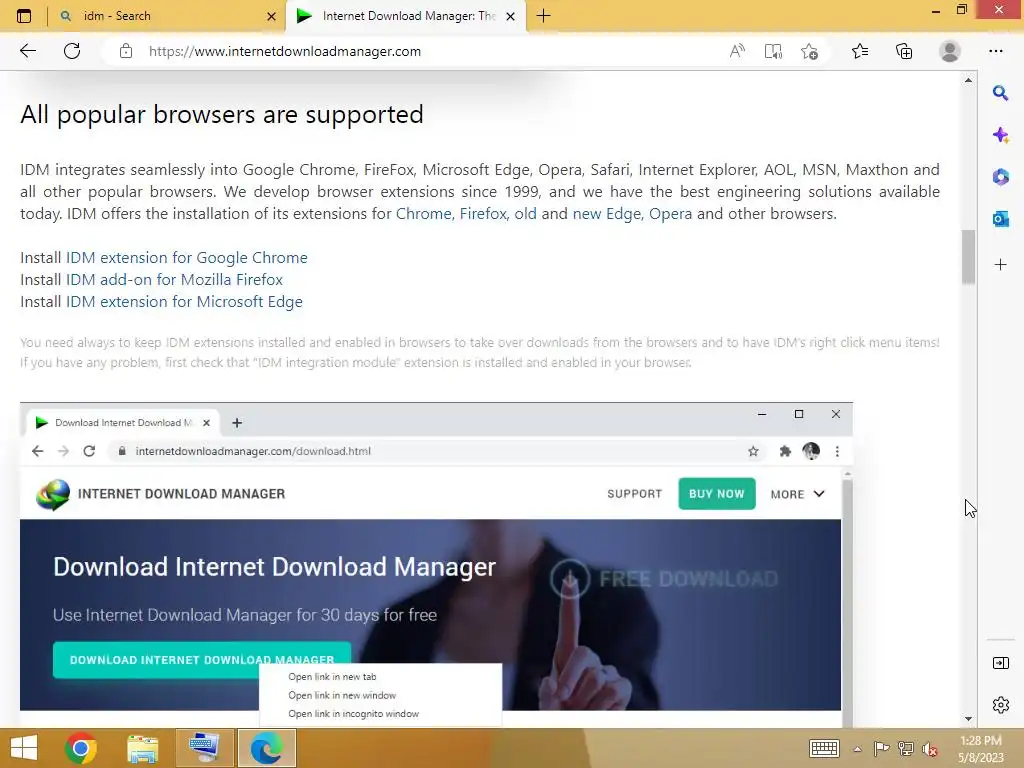Follow the 'new Edge' link
The height and width of the screenshot is (768, 1024).
pos(607,214)
